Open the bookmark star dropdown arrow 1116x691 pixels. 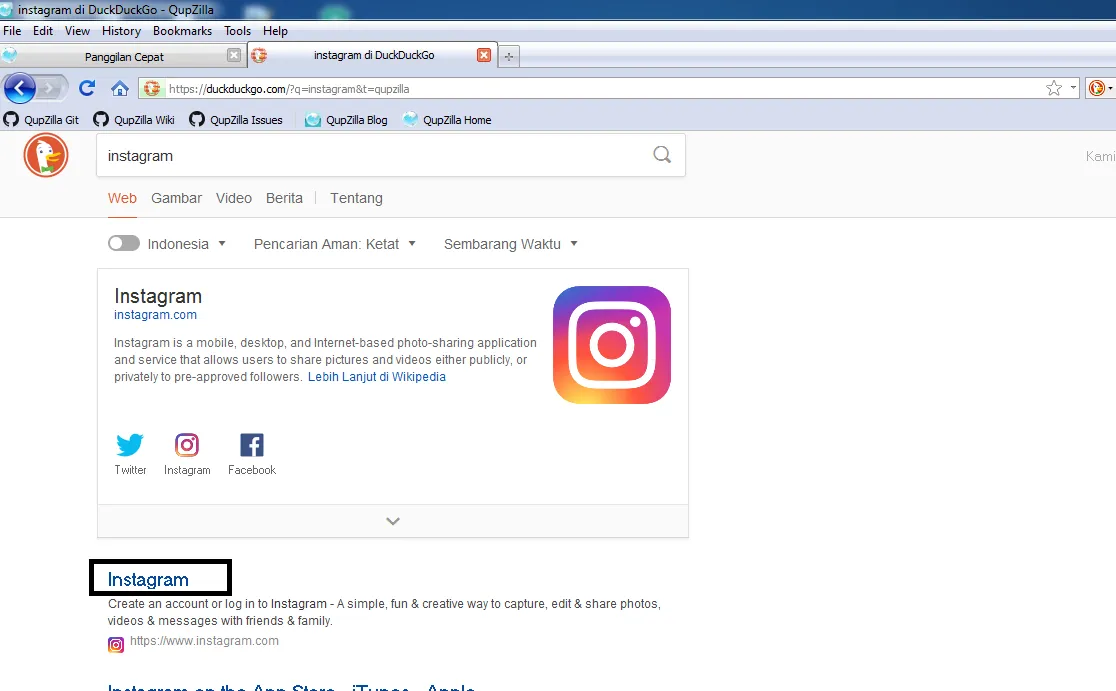(1073, 88)
